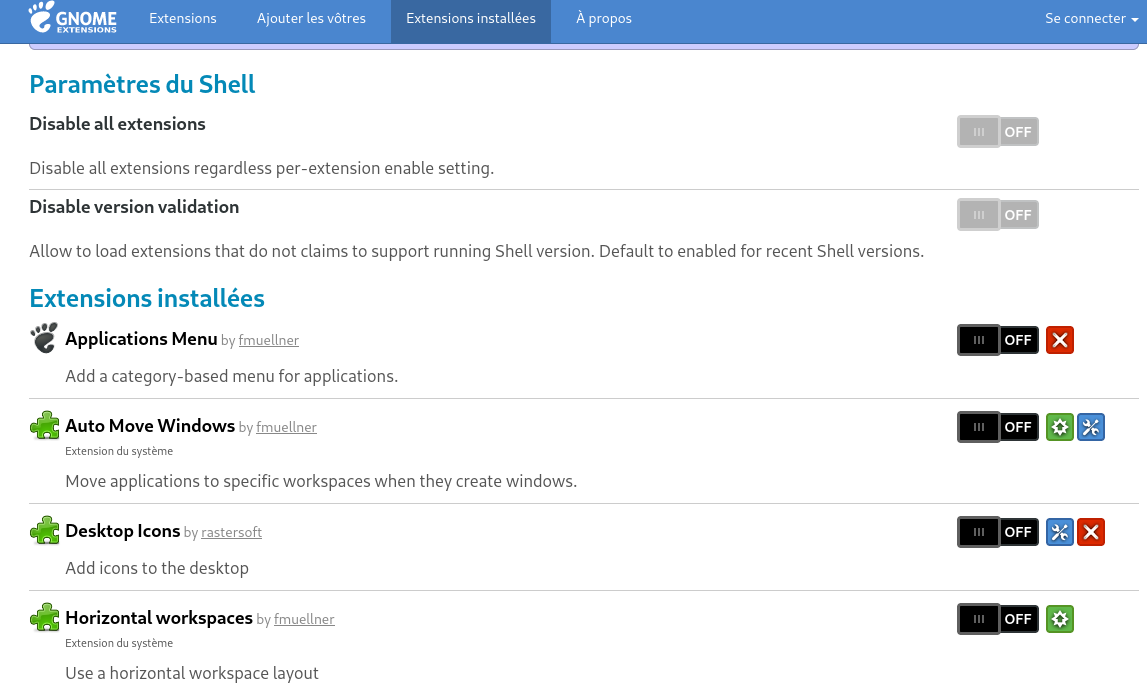Click the Desktop Icons puzzle piece icon
The height and width of the screenshot is (691, 1147).
point(44,531)
